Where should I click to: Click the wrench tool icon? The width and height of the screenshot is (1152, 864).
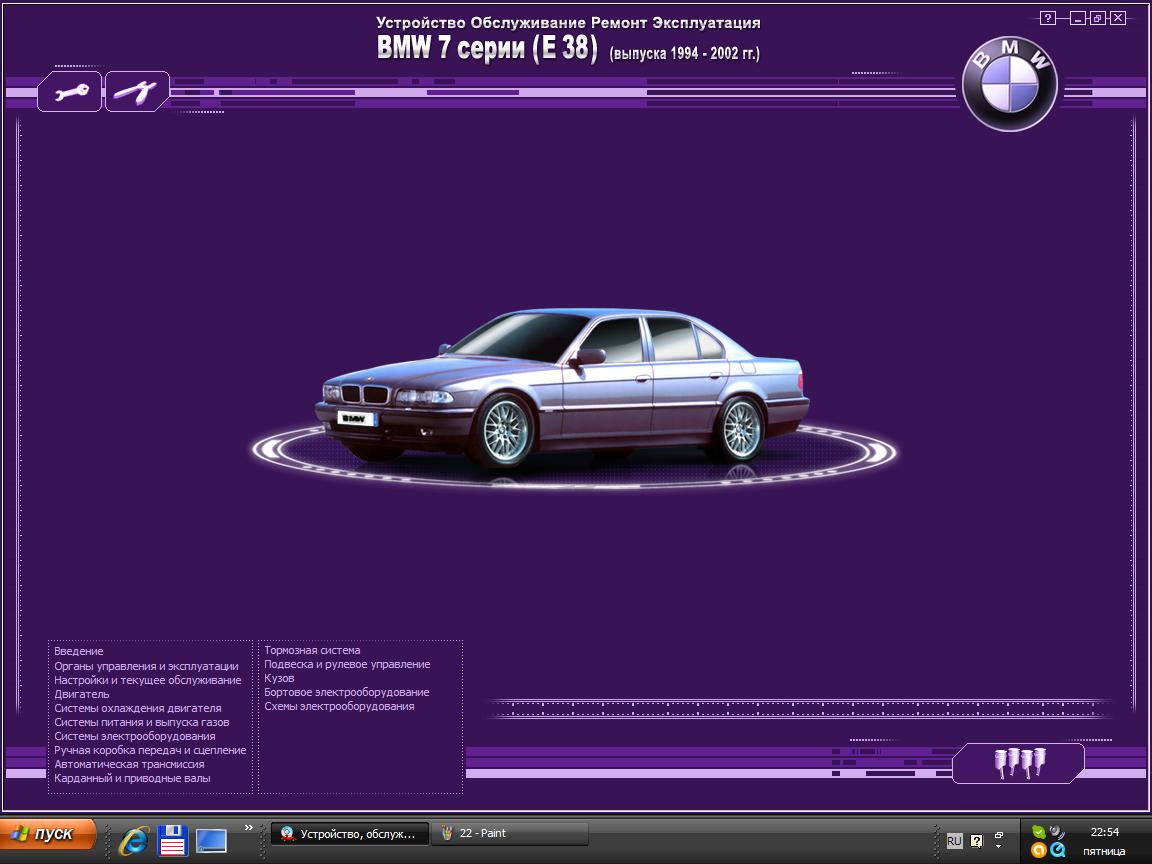(70, 92)
